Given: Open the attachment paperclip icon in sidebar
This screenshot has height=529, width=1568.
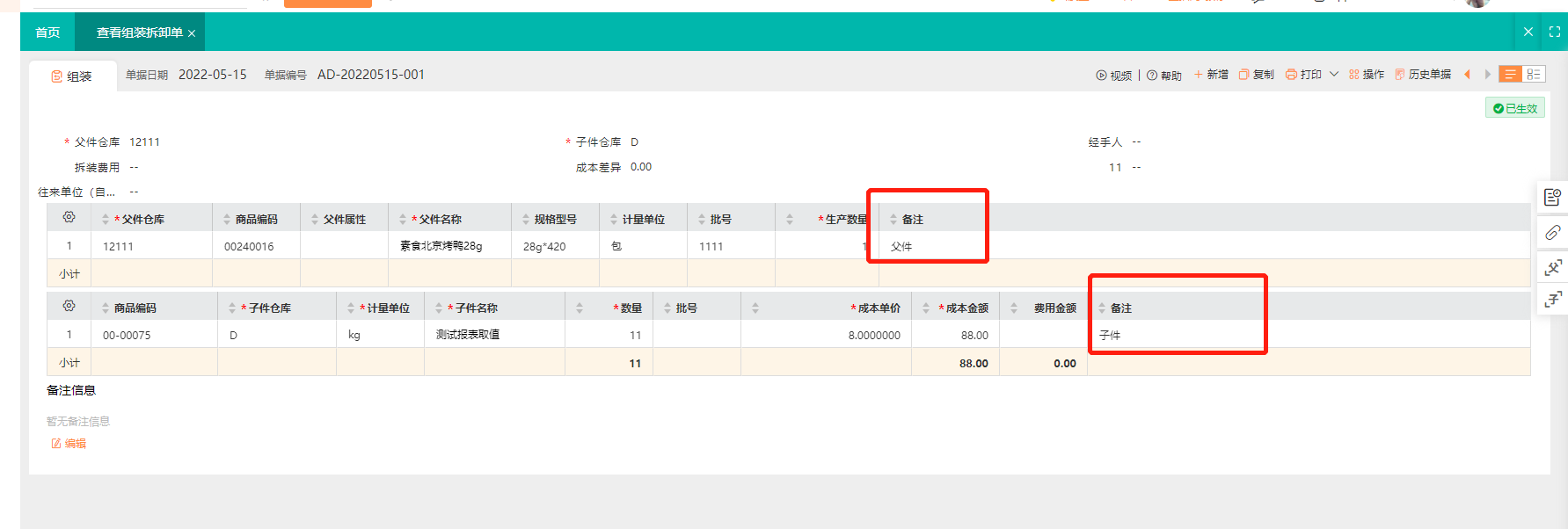Looking at the screenshot, I should pos(1553,232).
